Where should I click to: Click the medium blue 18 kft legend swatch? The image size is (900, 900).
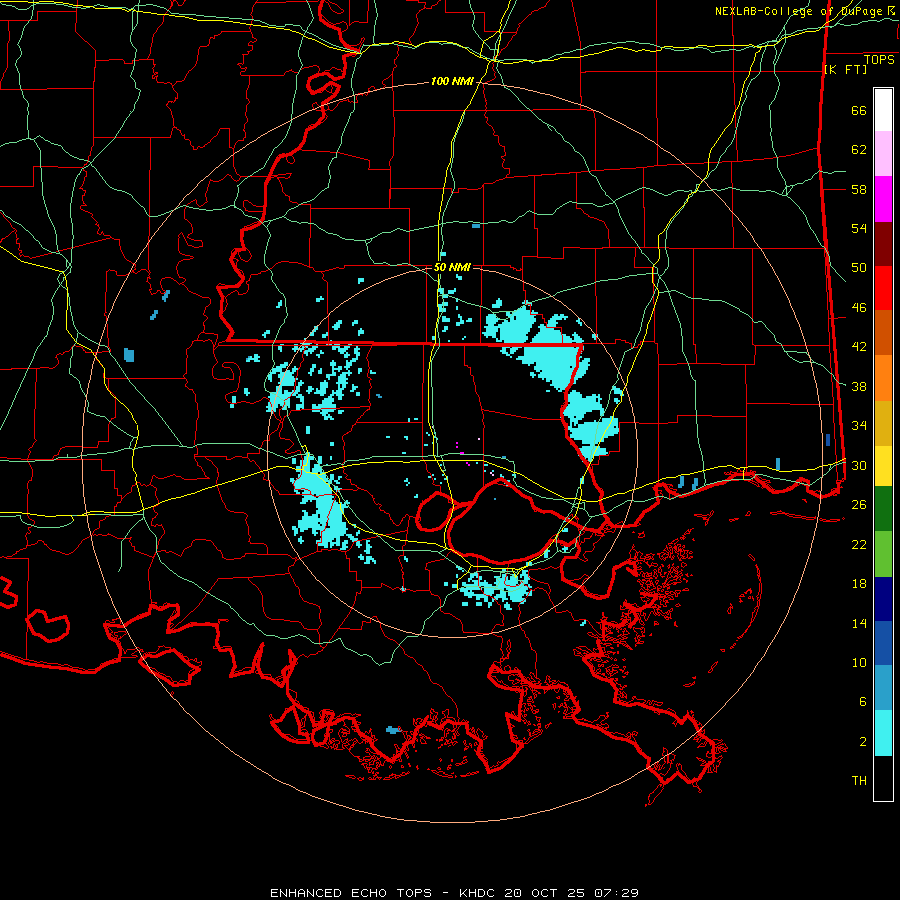883,643
